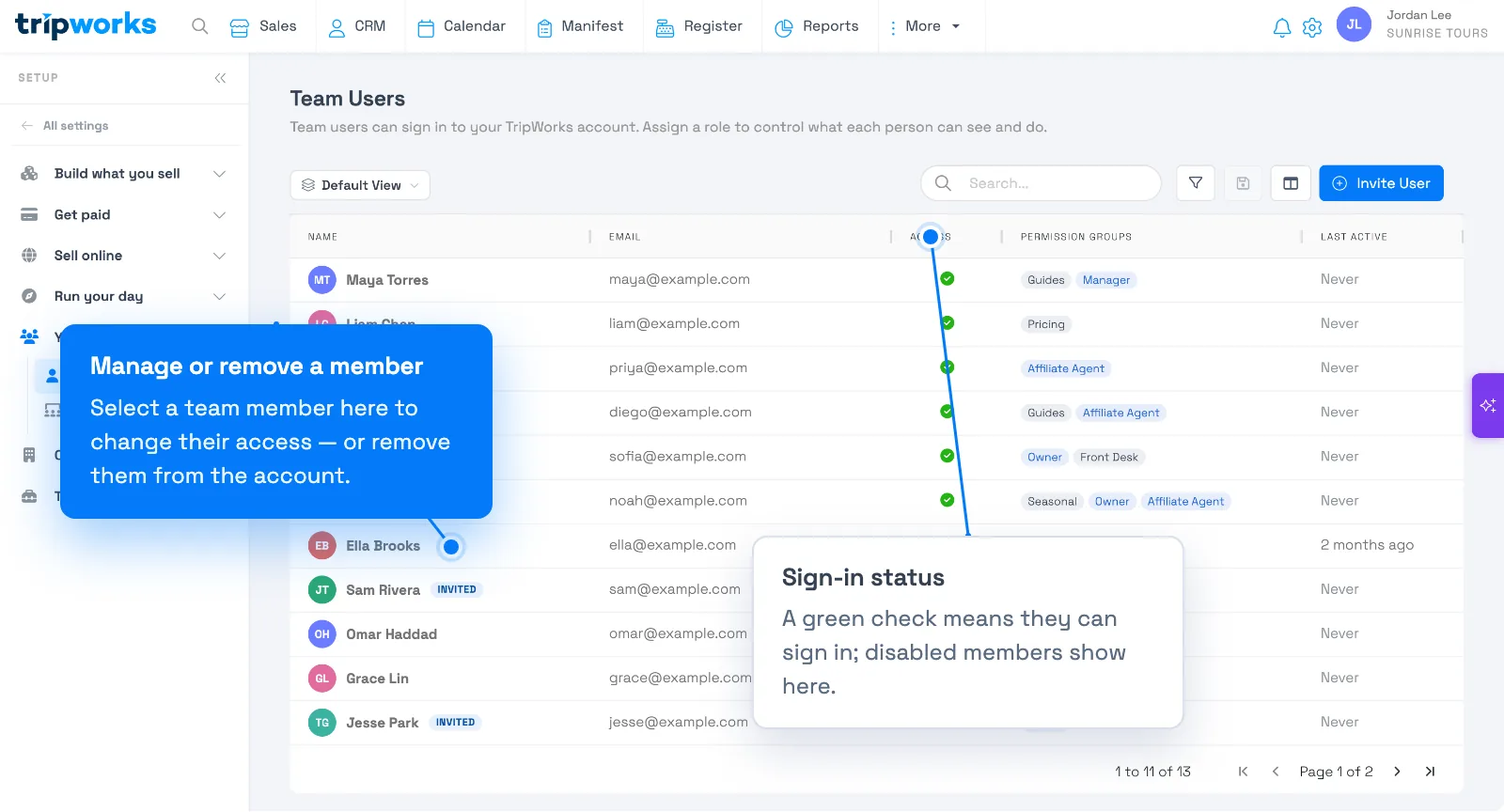1504x812 pixels.
Task: Click Jordan Lee account name
Action: 1418,15
